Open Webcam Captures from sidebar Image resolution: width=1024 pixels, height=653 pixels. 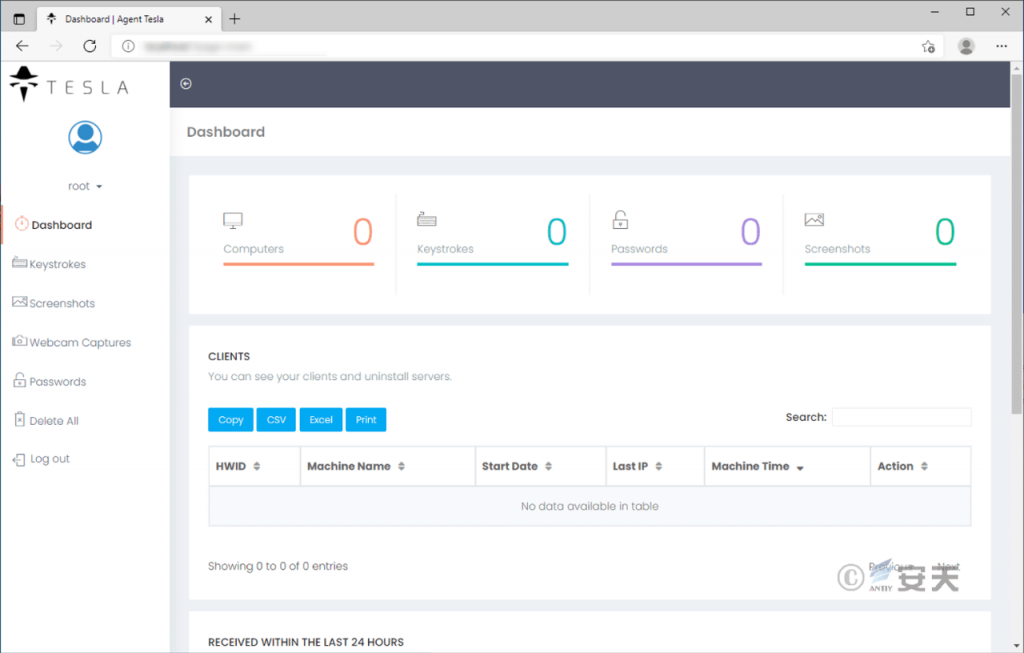pyautogui.click(x=79, y=342)
